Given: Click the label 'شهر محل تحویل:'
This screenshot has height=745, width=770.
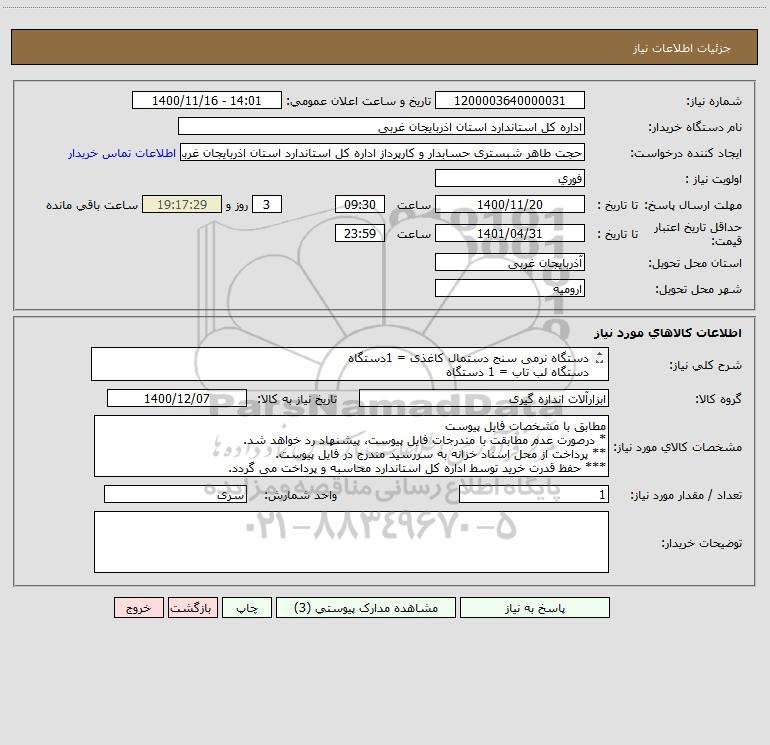Looking at the screenshot, I should coord(699,290).
